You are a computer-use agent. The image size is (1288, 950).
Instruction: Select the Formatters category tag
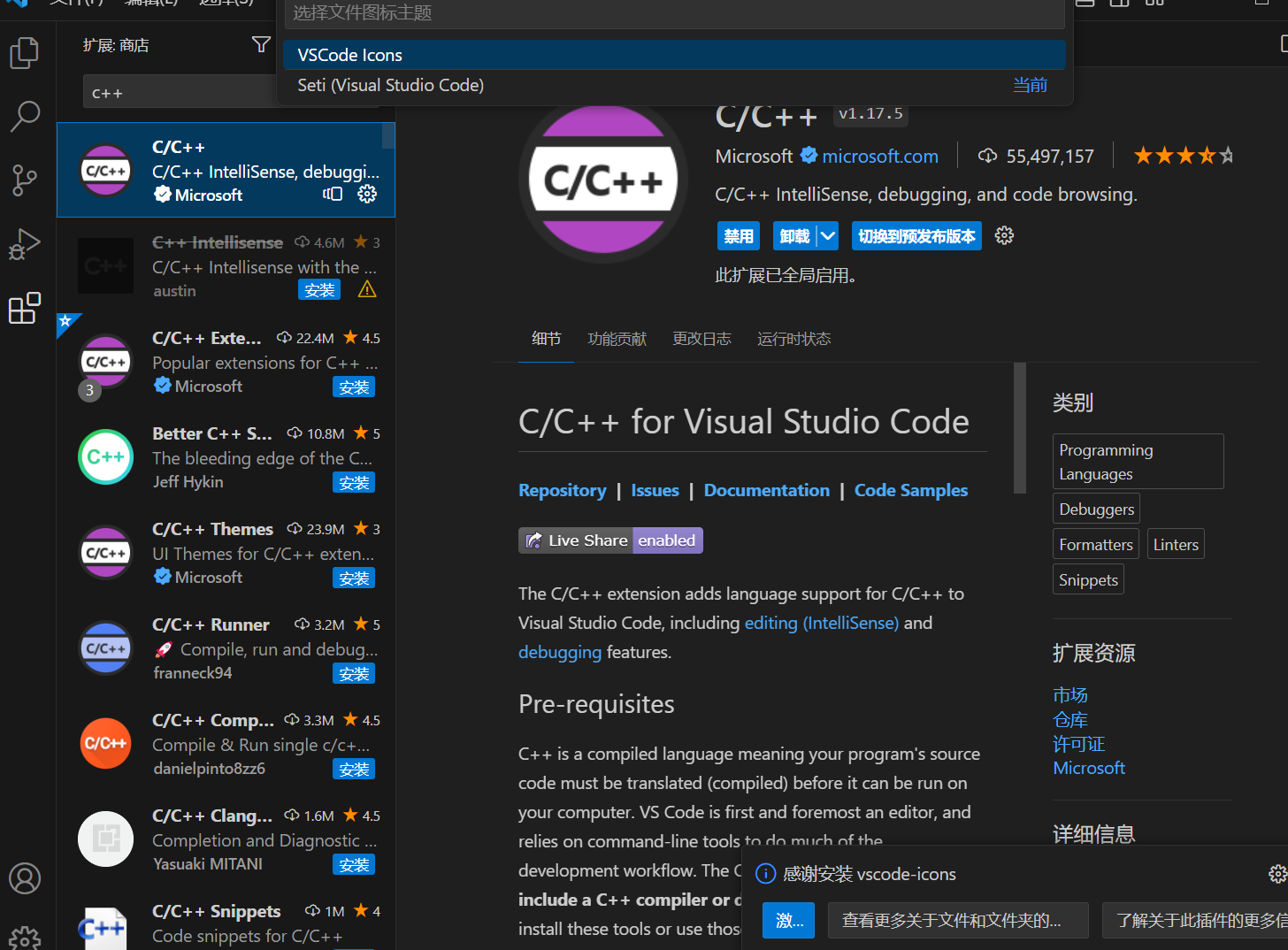[1096, 544]
